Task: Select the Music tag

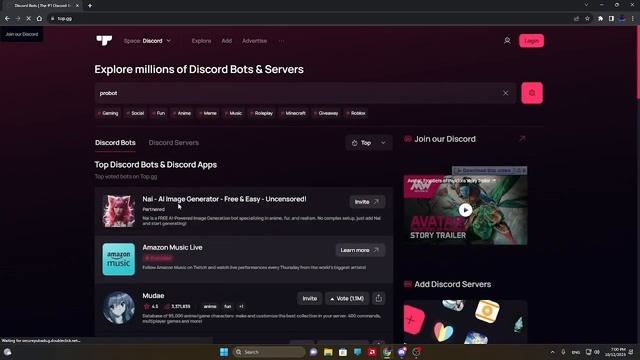Action: pos(234,113)
